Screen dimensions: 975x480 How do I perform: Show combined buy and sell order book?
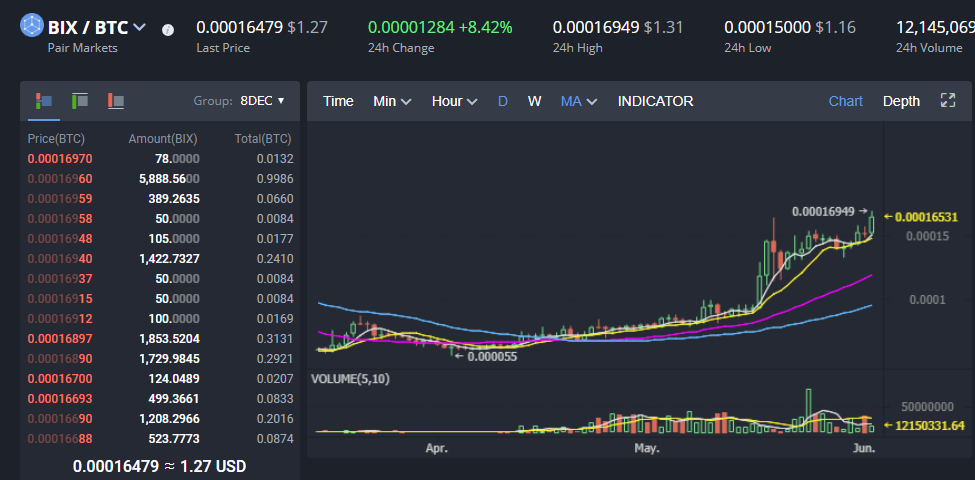(x=43, y=100)
